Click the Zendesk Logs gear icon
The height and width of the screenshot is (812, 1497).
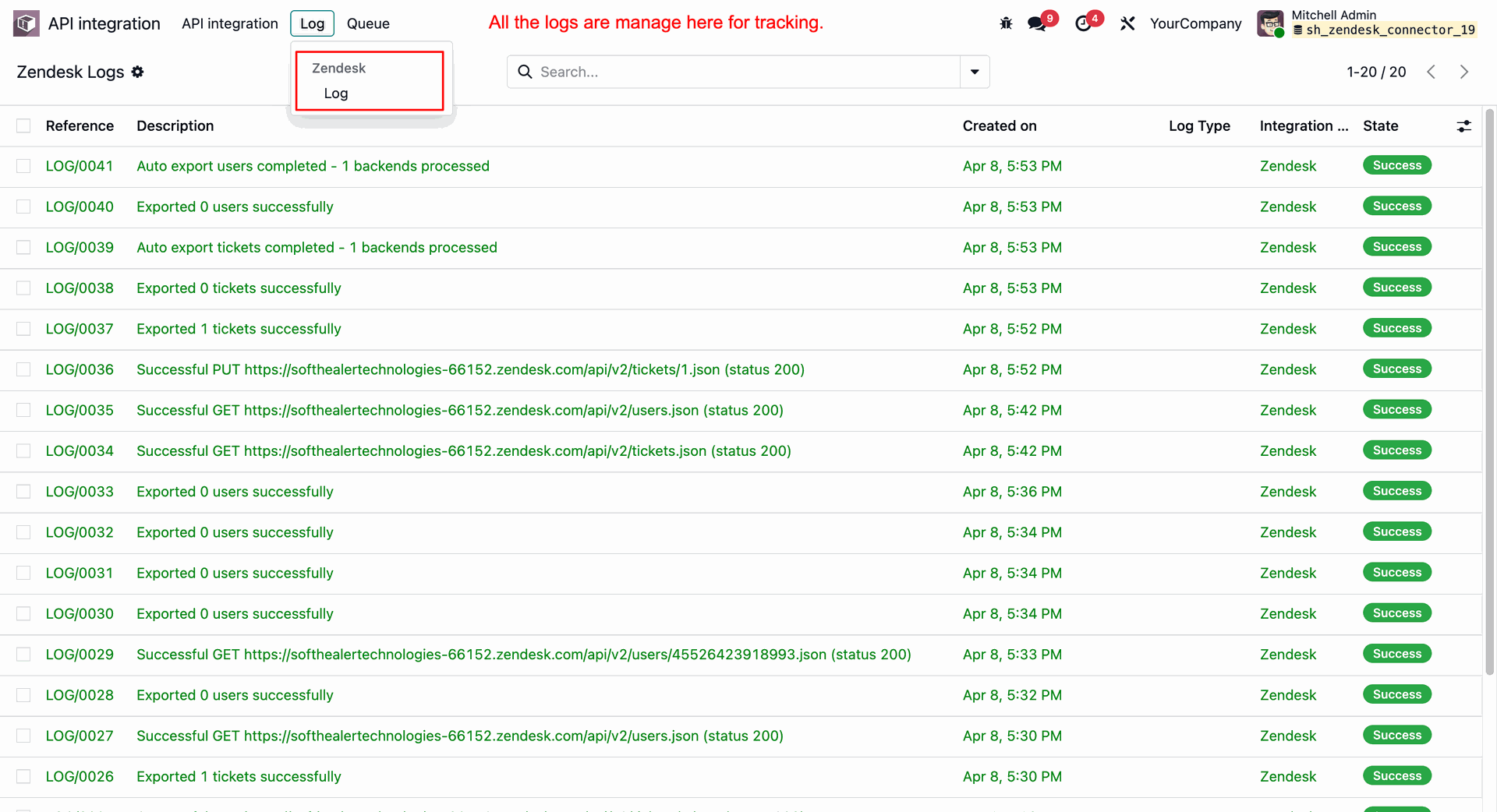pyautogui.click(x=138, y=72)
